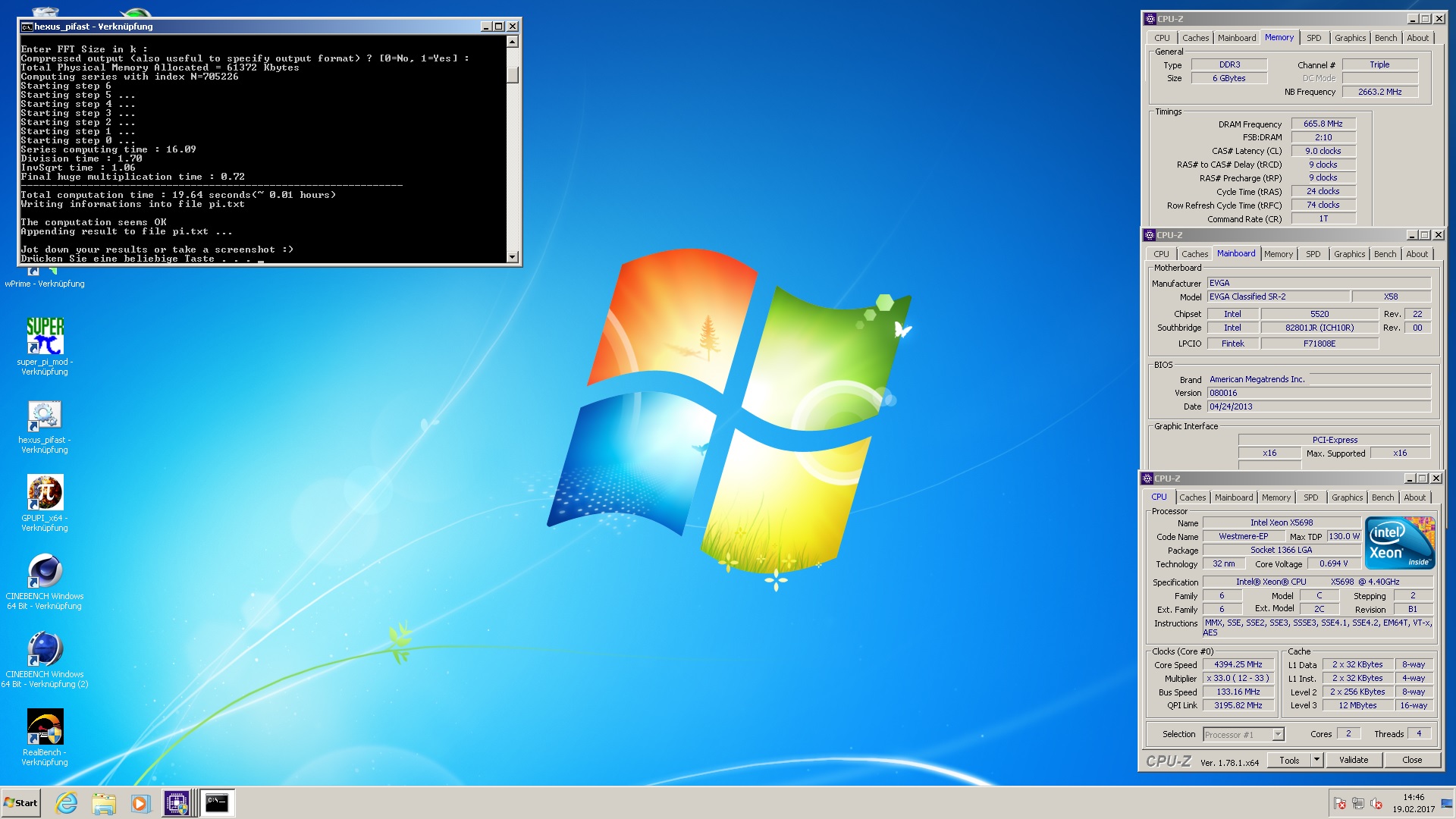This screenshot has width=1456, height=819.
Task: Click the console scrollbar down arrow
Action: [513, 256]
